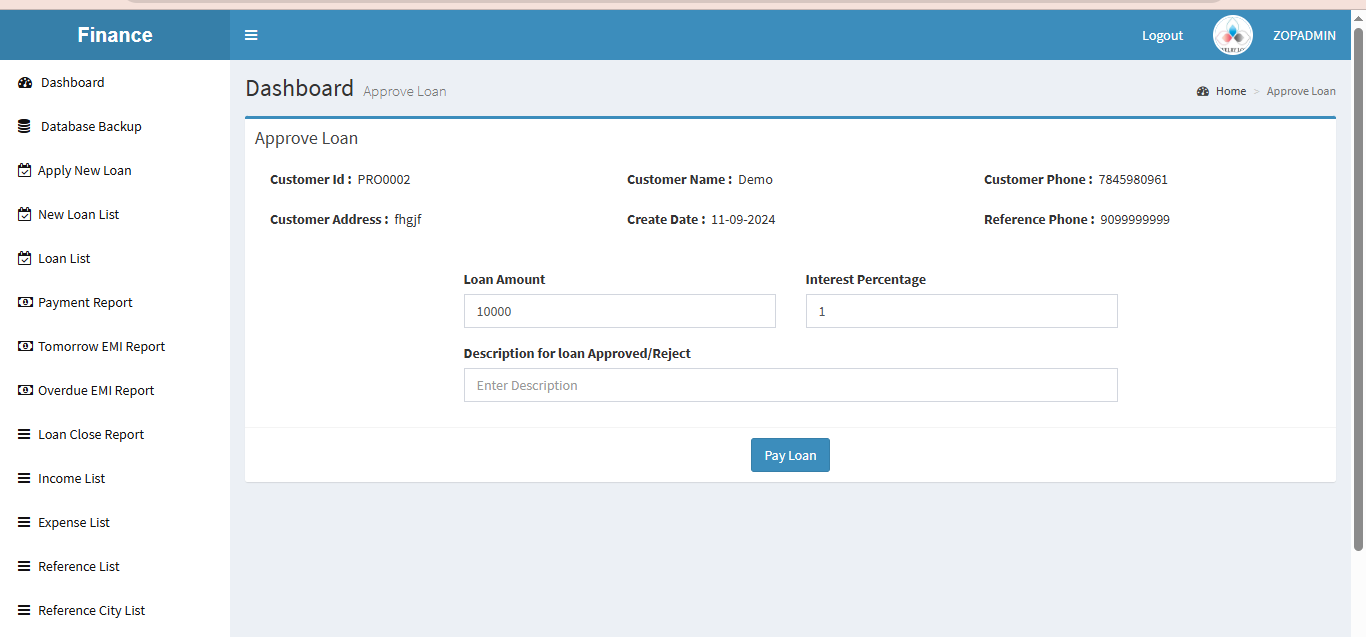
Task: Go to Loan List page
Action: (64, 259)
